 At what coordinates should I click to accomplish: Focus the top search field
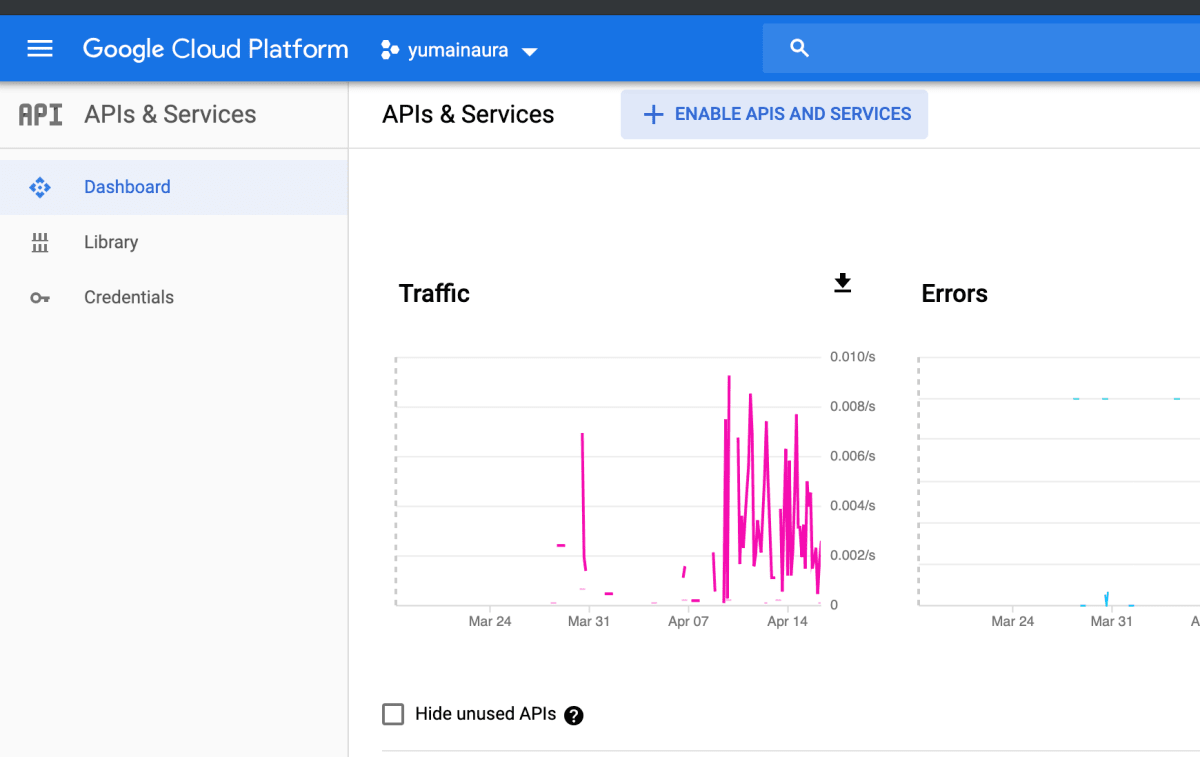point(981,48)
